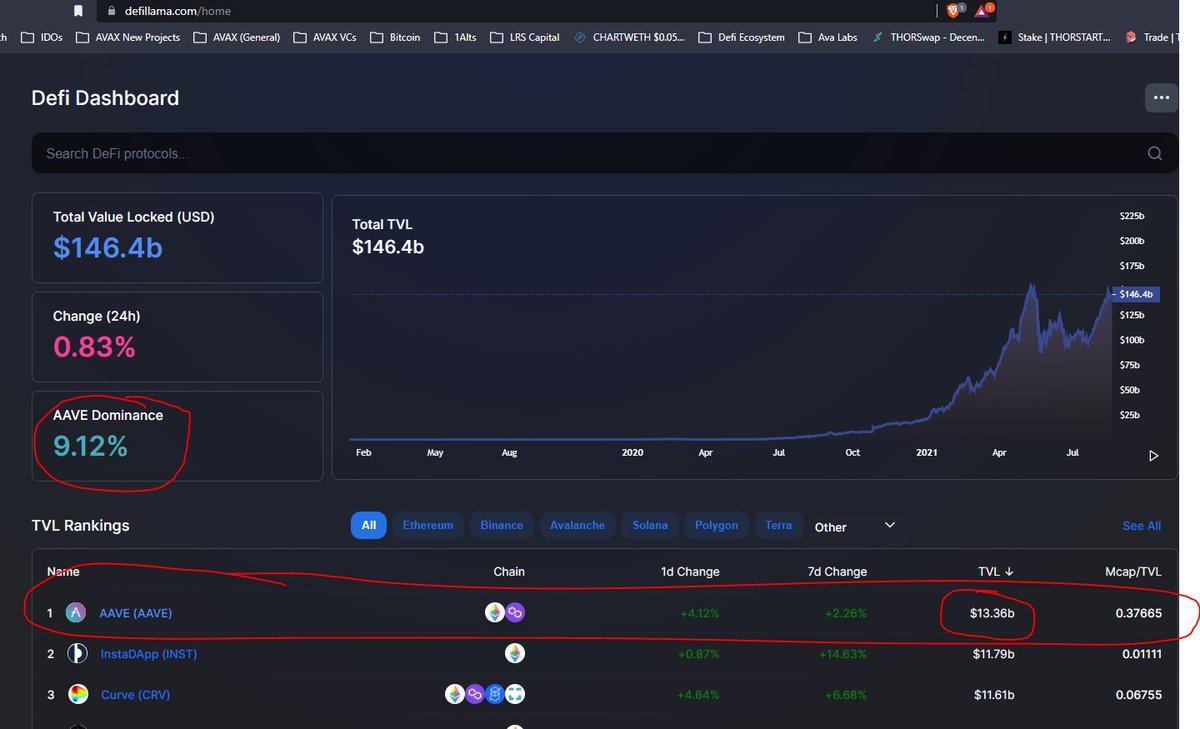The image size is (1200, 729).
Task: Click the Polygon chain icon in AAVE row
Action: click(515, 613)
